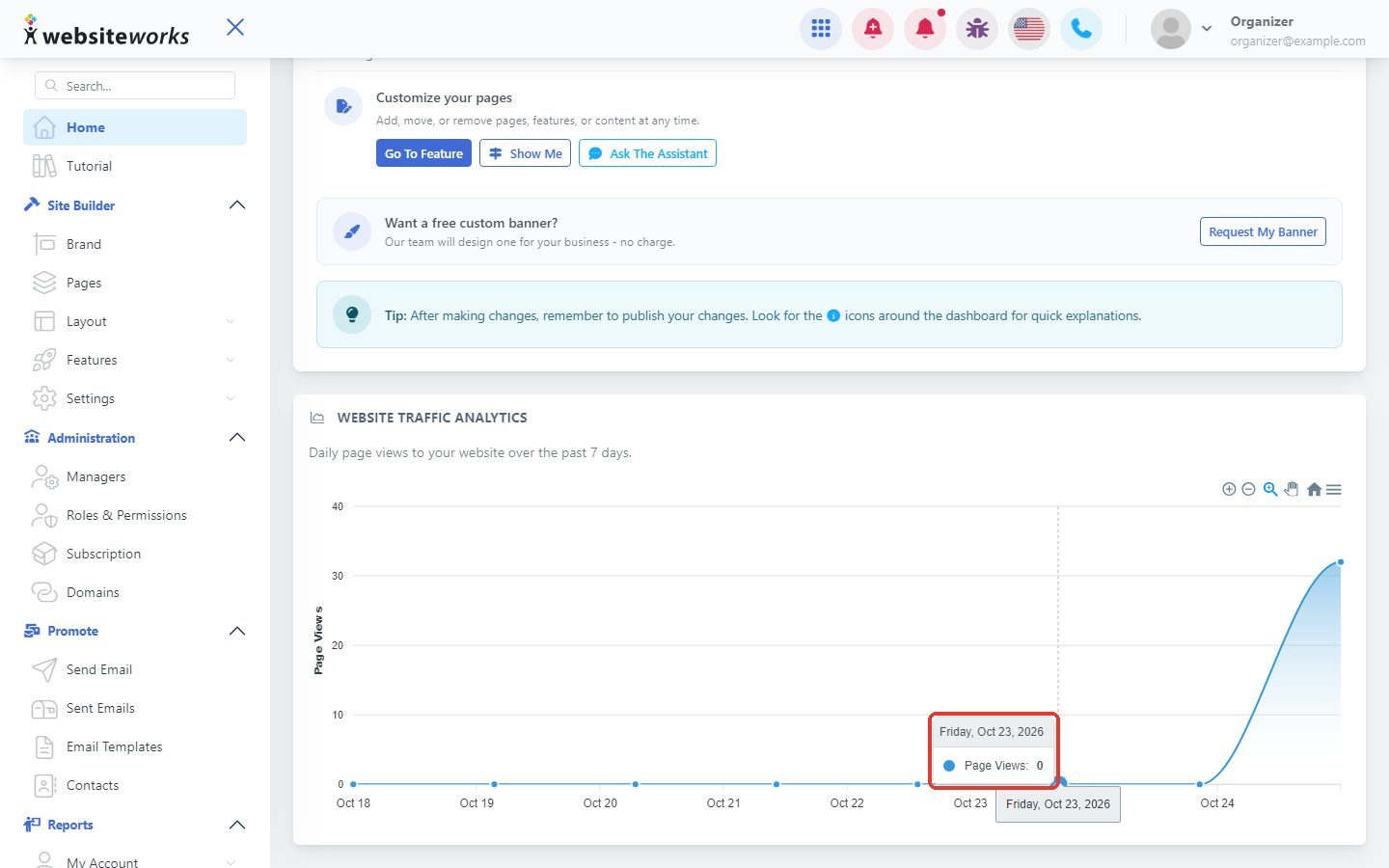Open the apps grid icon in header
The height and width of the screenshot is (868, 1389).
point(821,29)
